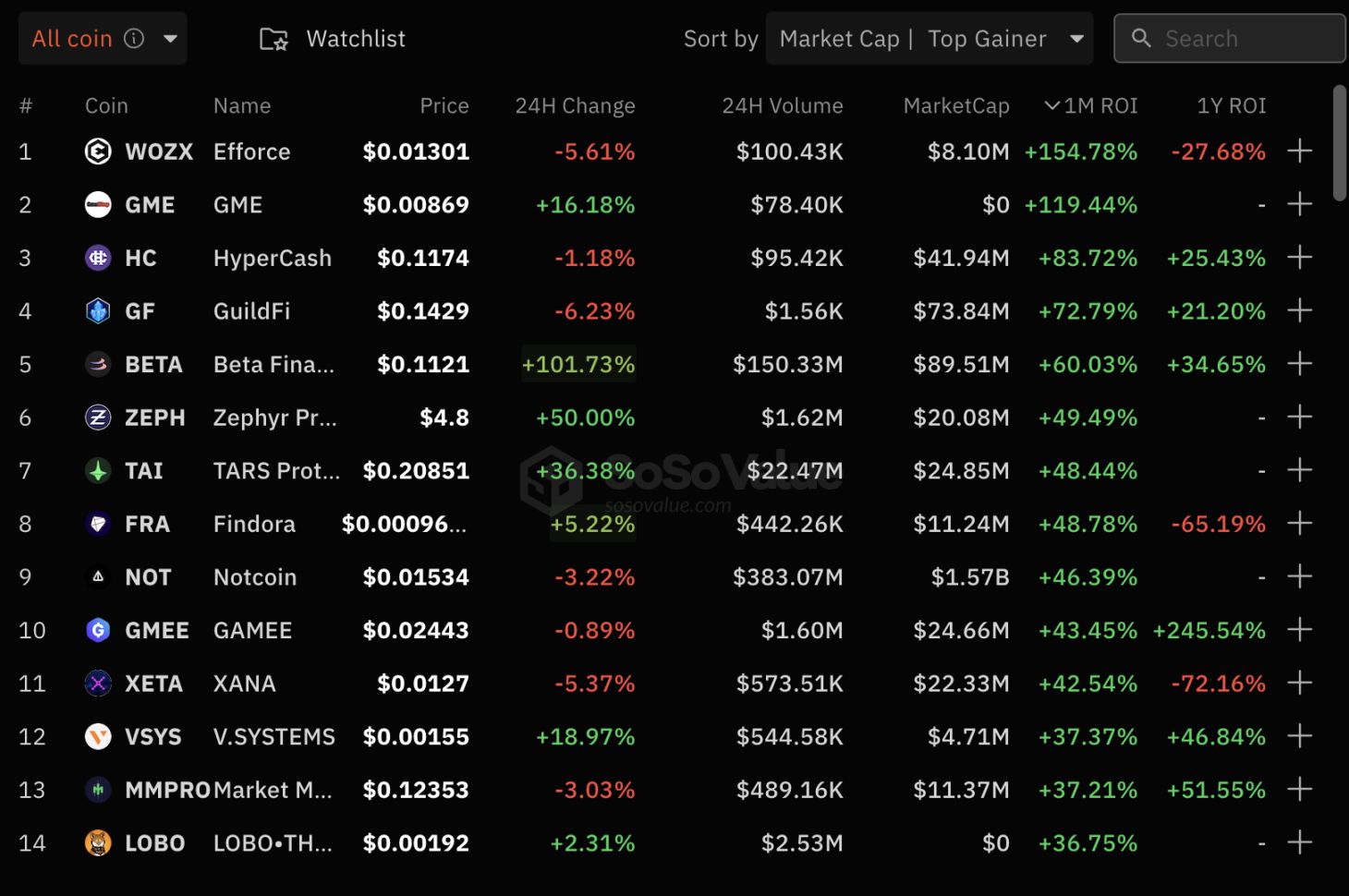The height and width of the screenshot is (896, 1349).
Task: Click the vertical scrollbar thumb
Action: [x=1340, y=143]
